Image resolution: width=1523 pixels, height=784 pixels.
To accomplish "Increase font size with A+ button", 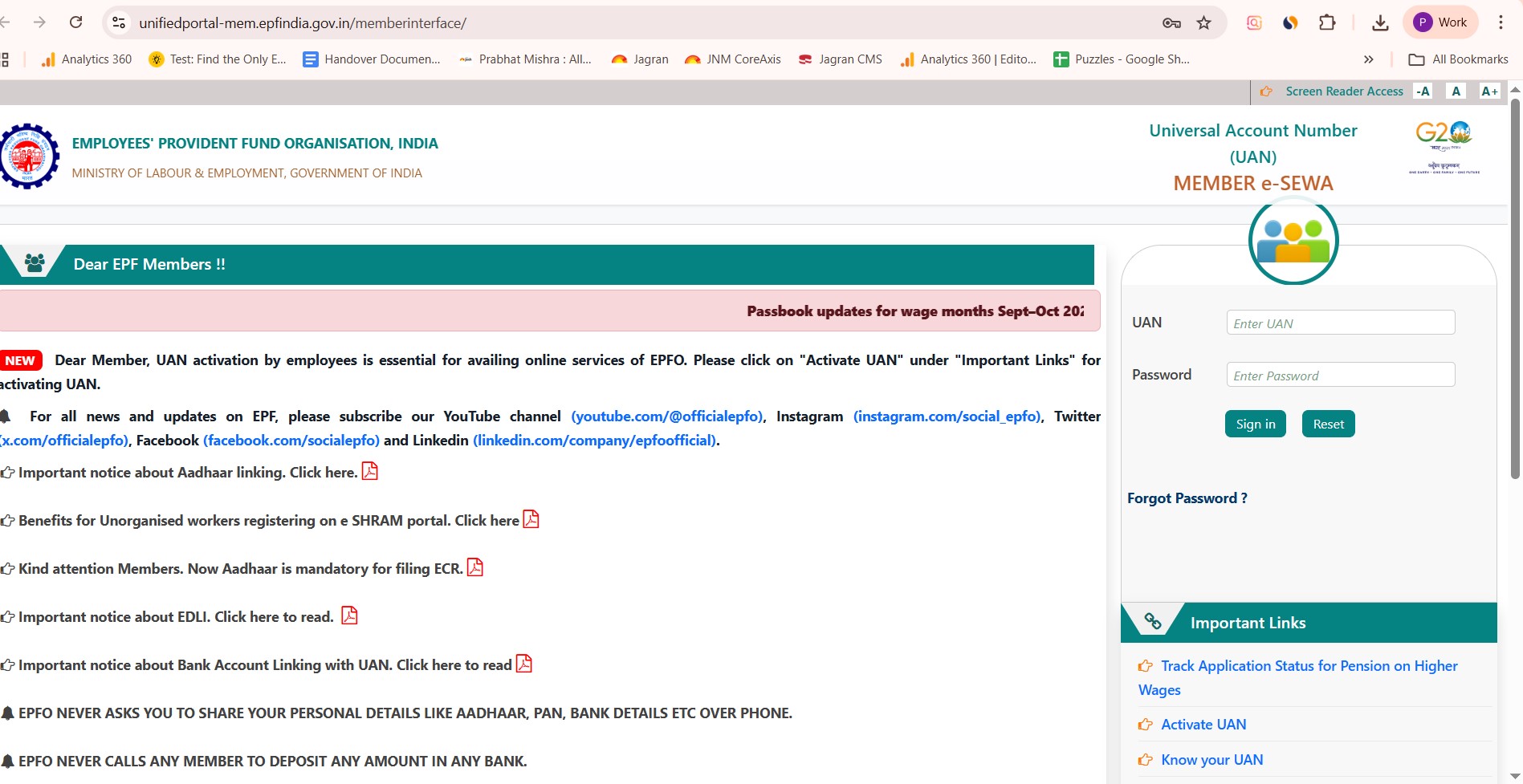I will click(x=1489, y=91).
